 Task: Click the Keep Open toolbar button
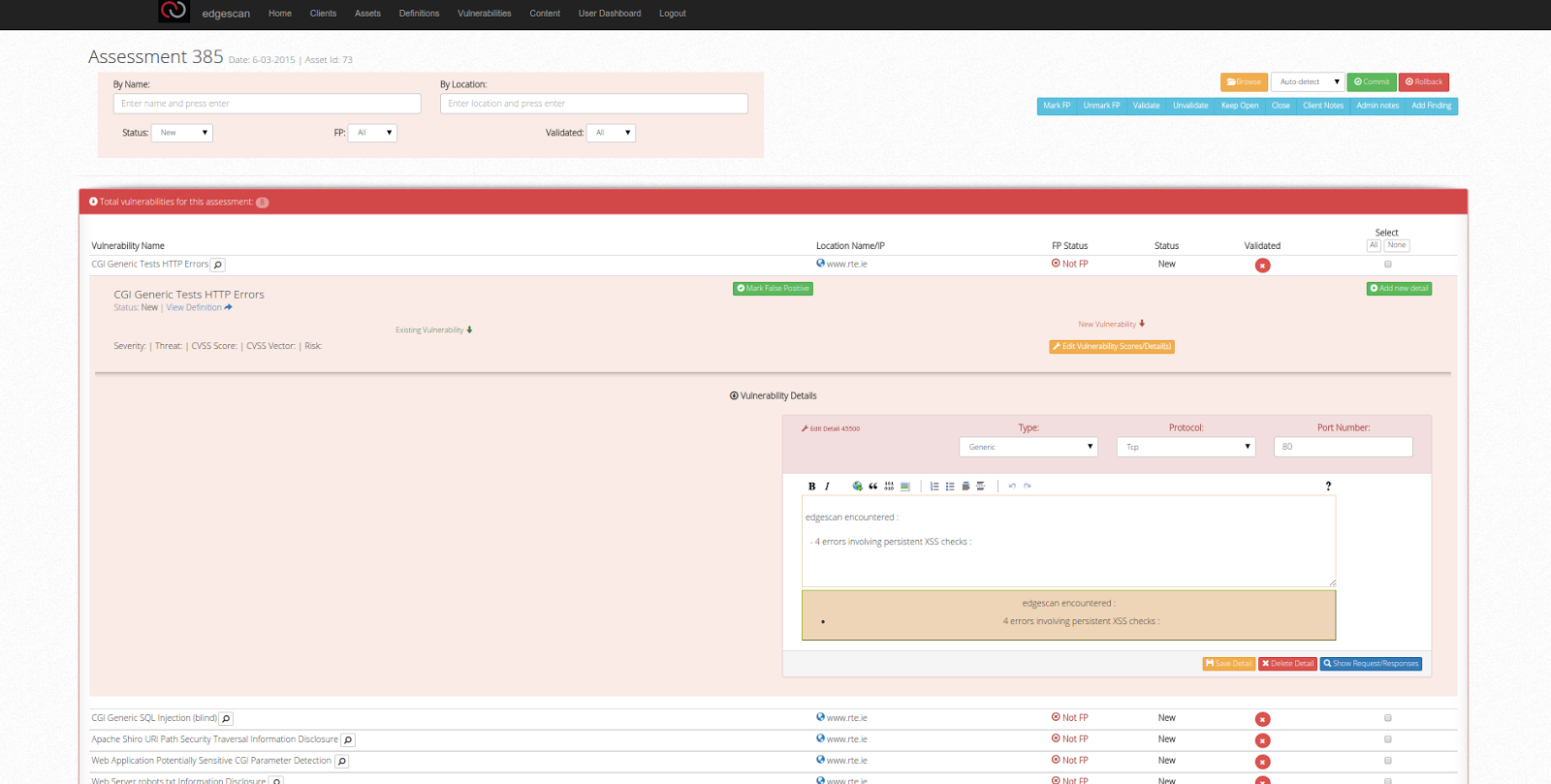click(1240, 107)
